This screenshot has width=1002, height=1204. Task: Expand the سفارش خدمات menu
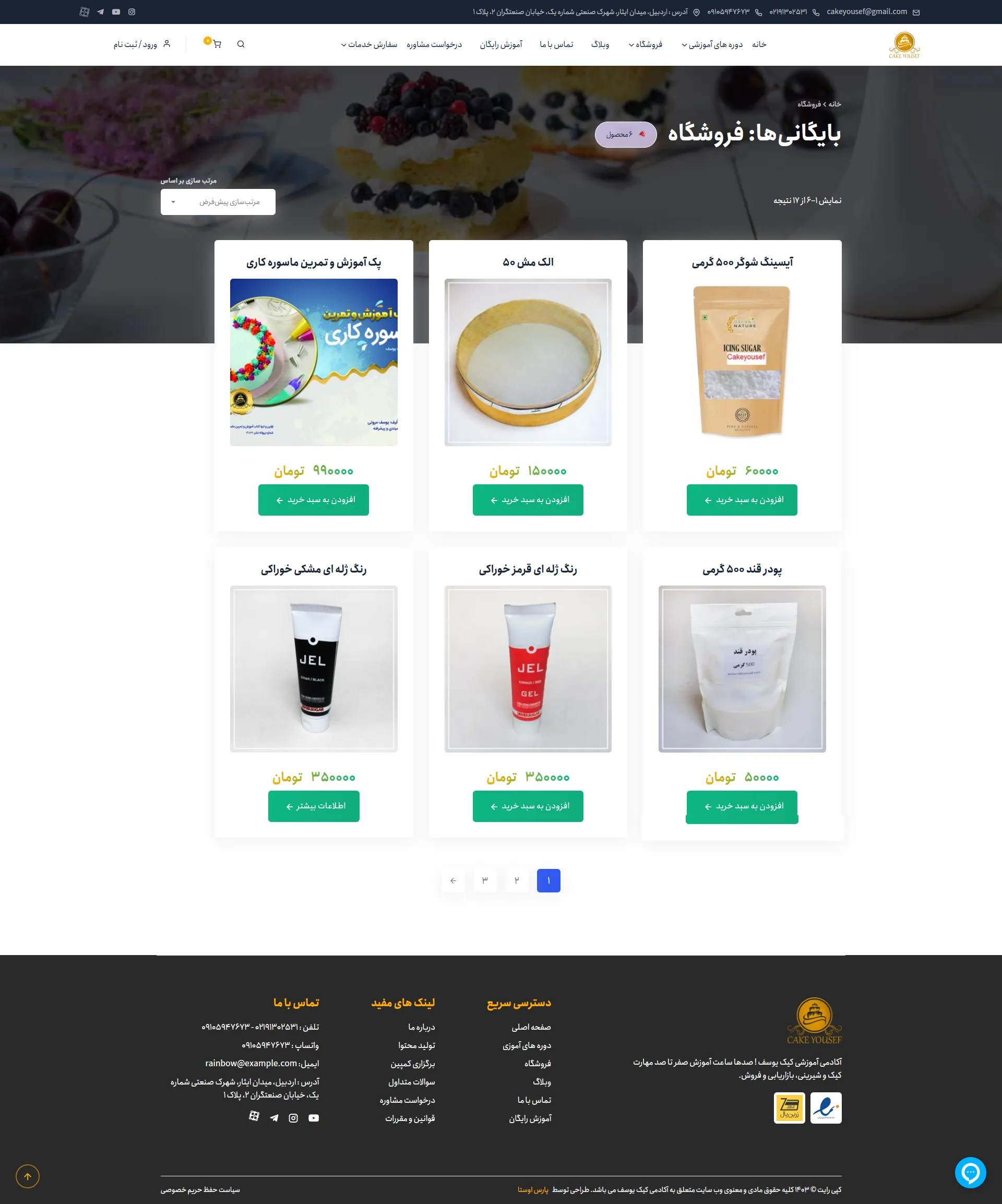[x=369, y=44]
